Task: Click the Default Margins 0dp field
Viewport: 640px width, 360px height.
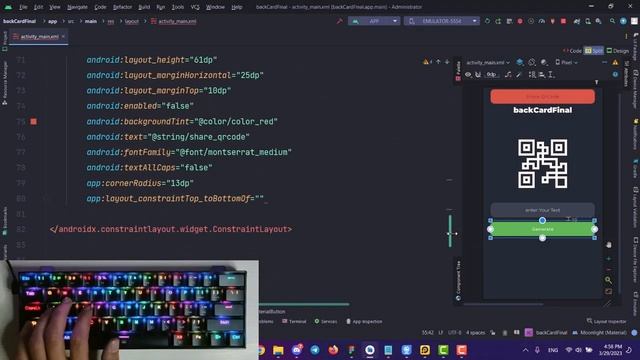Action: coord(492,75)
